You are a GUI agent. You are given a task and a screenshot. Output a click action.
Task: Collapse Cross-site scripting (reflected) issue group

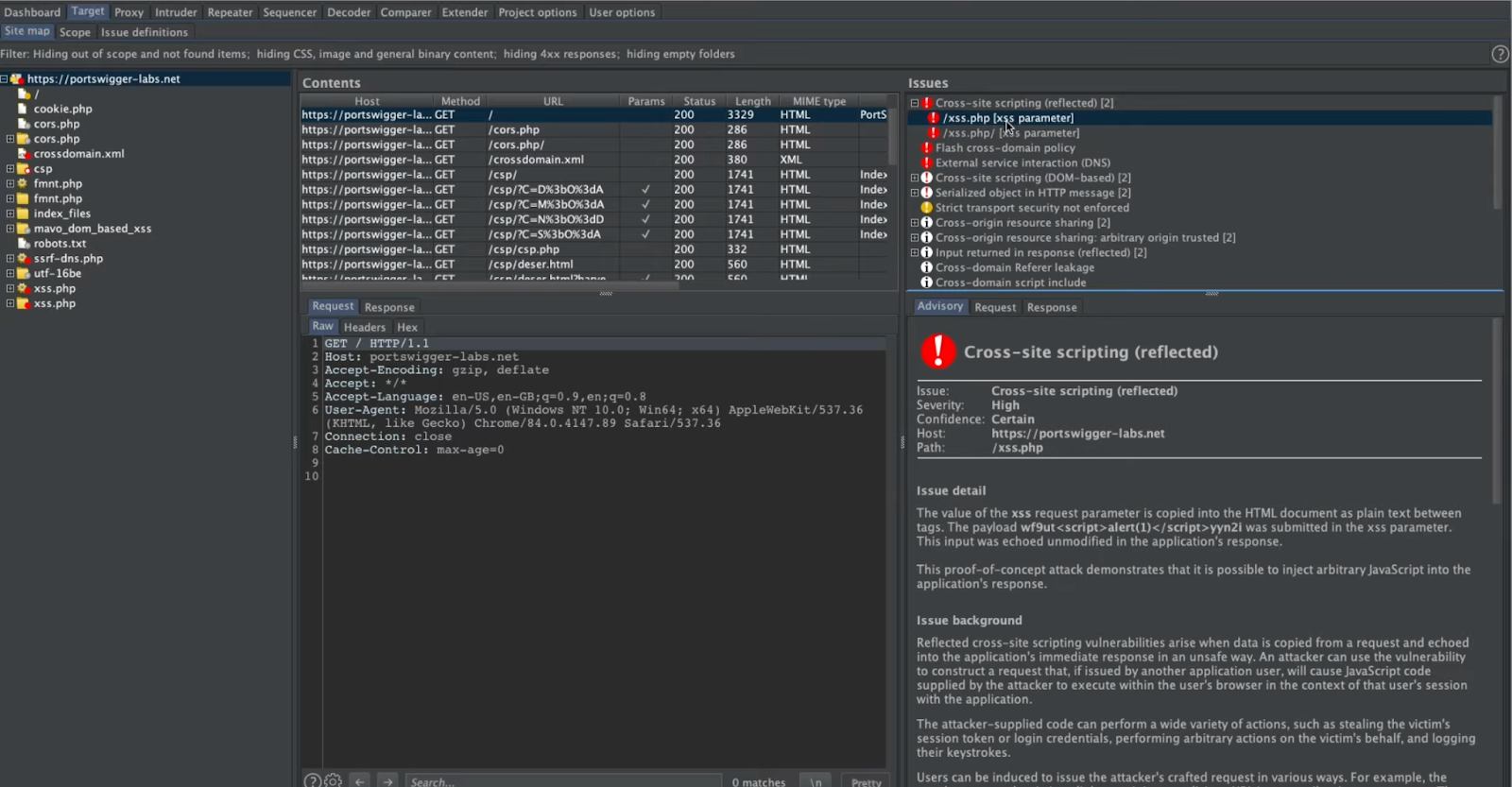(915, 103)
